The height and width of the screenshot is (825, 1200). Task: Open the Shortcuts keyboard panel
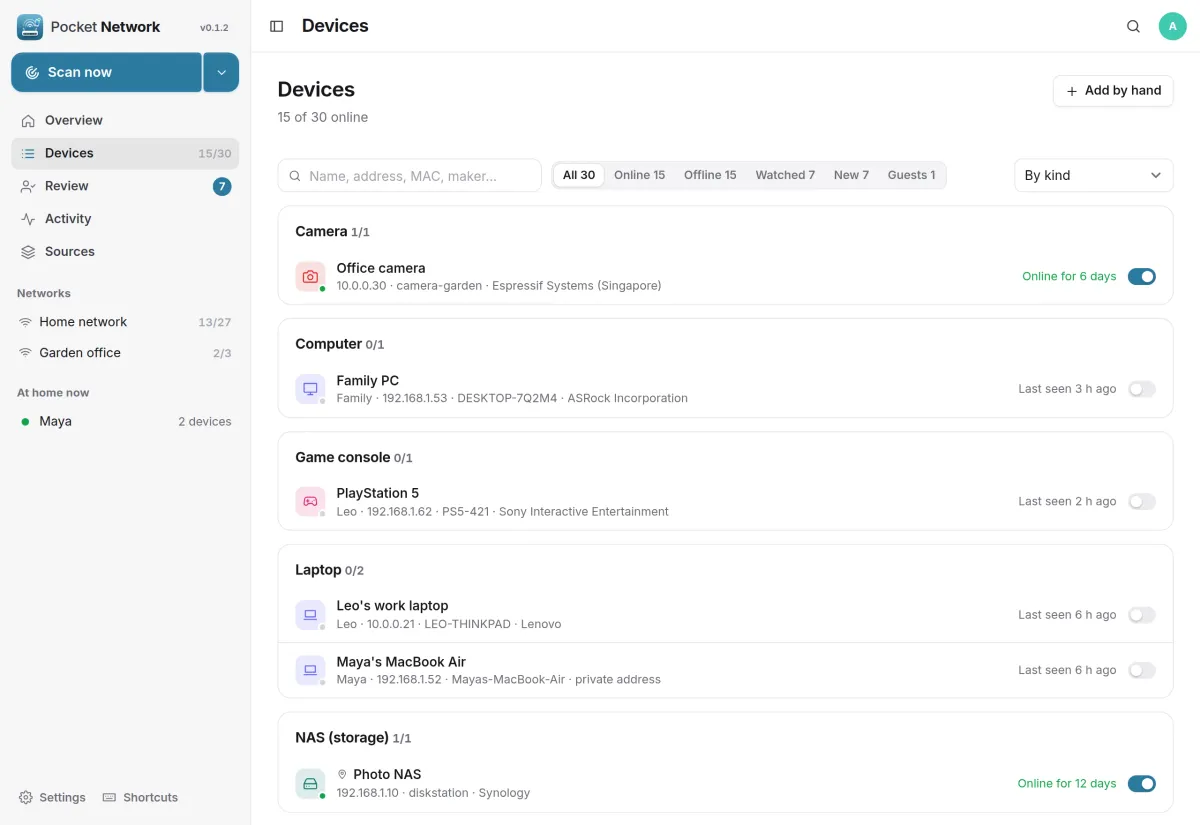(140, 797)
